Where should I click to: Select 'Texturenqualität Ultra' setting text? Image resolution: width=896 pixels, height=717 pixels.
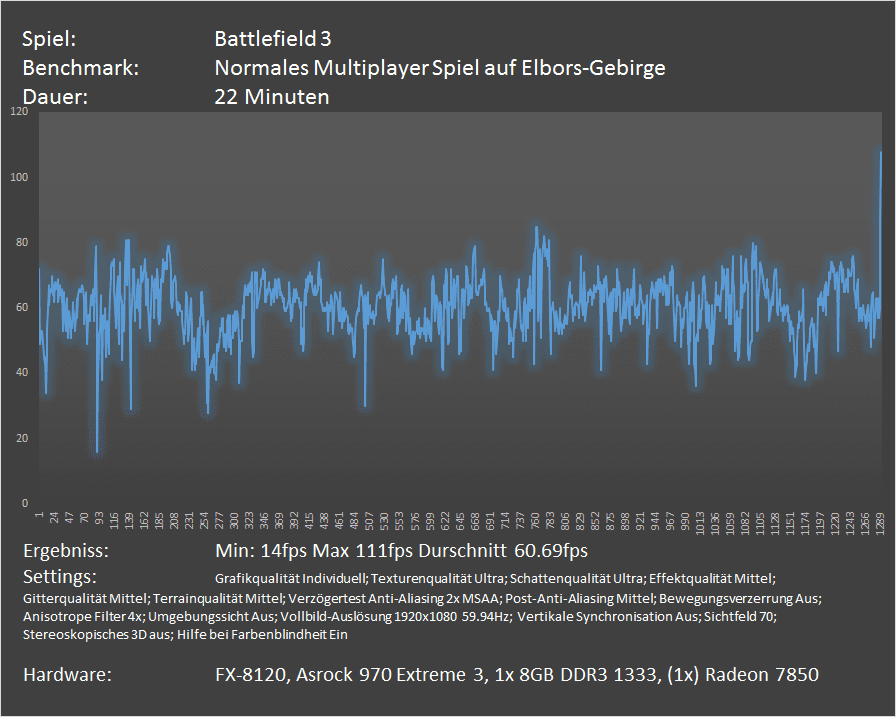[x=437, y=579]
